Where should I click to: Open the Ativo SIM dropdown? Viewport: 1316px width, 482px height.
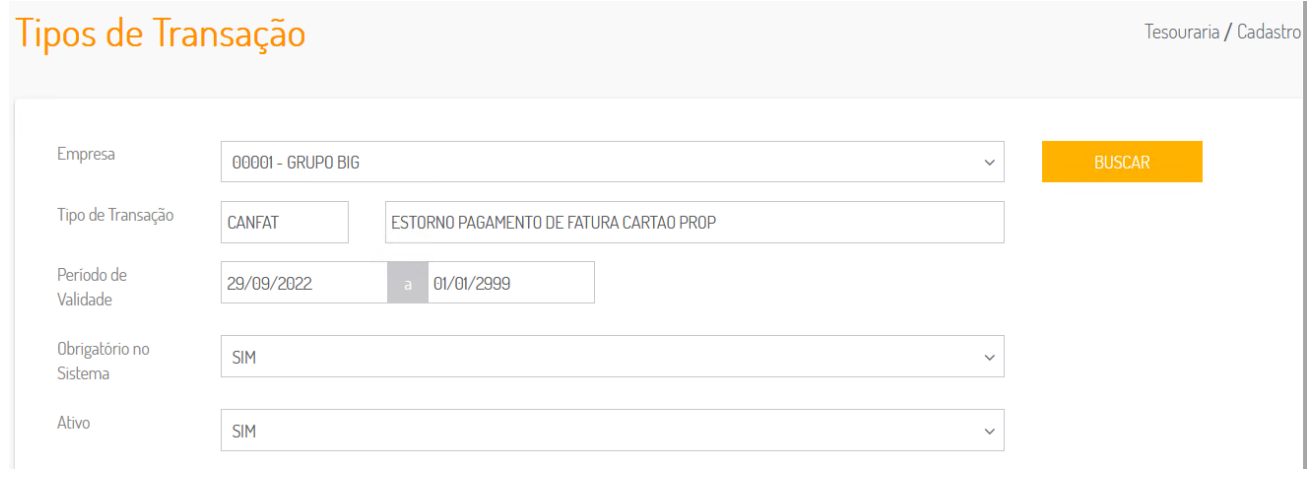[x=600, y=432]
